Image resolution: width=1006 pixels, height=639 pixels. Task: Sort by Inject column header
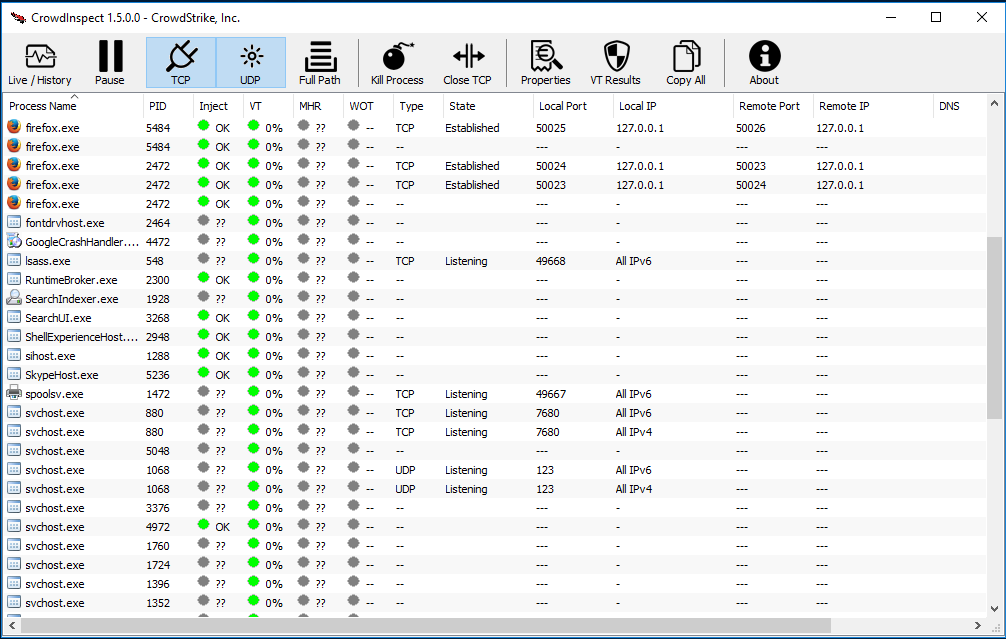218,106
